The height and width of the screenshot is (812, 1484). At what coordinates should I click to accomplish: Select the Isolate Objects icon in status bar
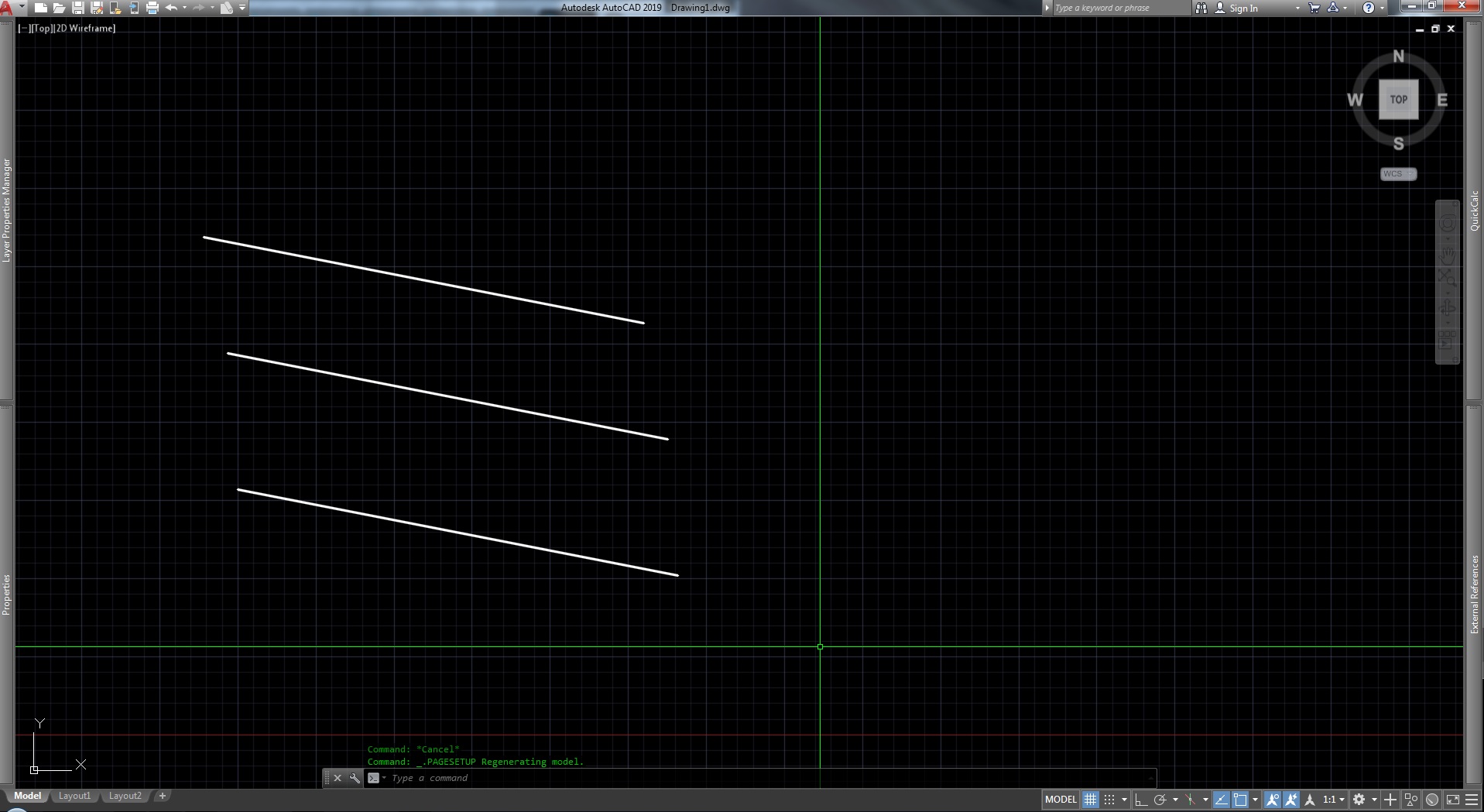tap(1412, 800)
